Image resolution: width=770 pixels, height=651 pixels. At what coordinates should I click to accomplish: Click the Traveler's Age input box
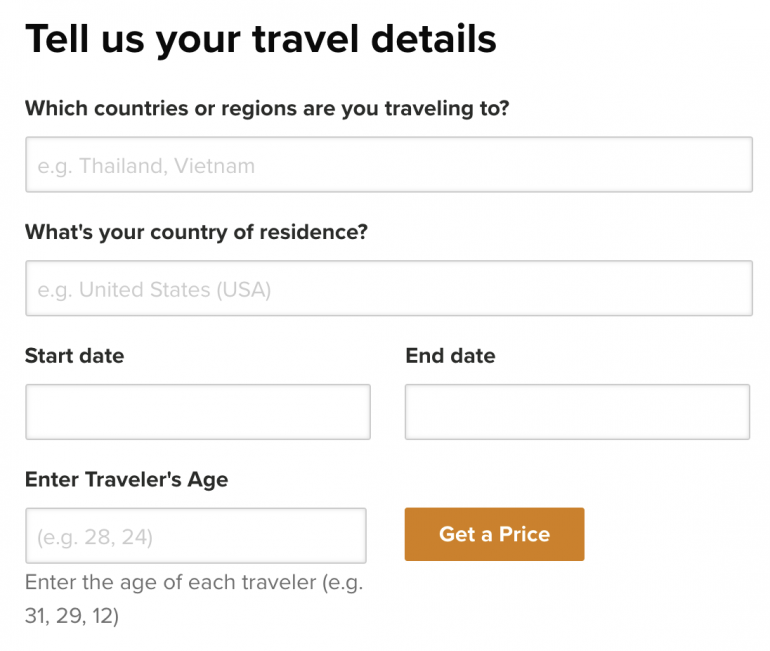[x=195, y=536]
